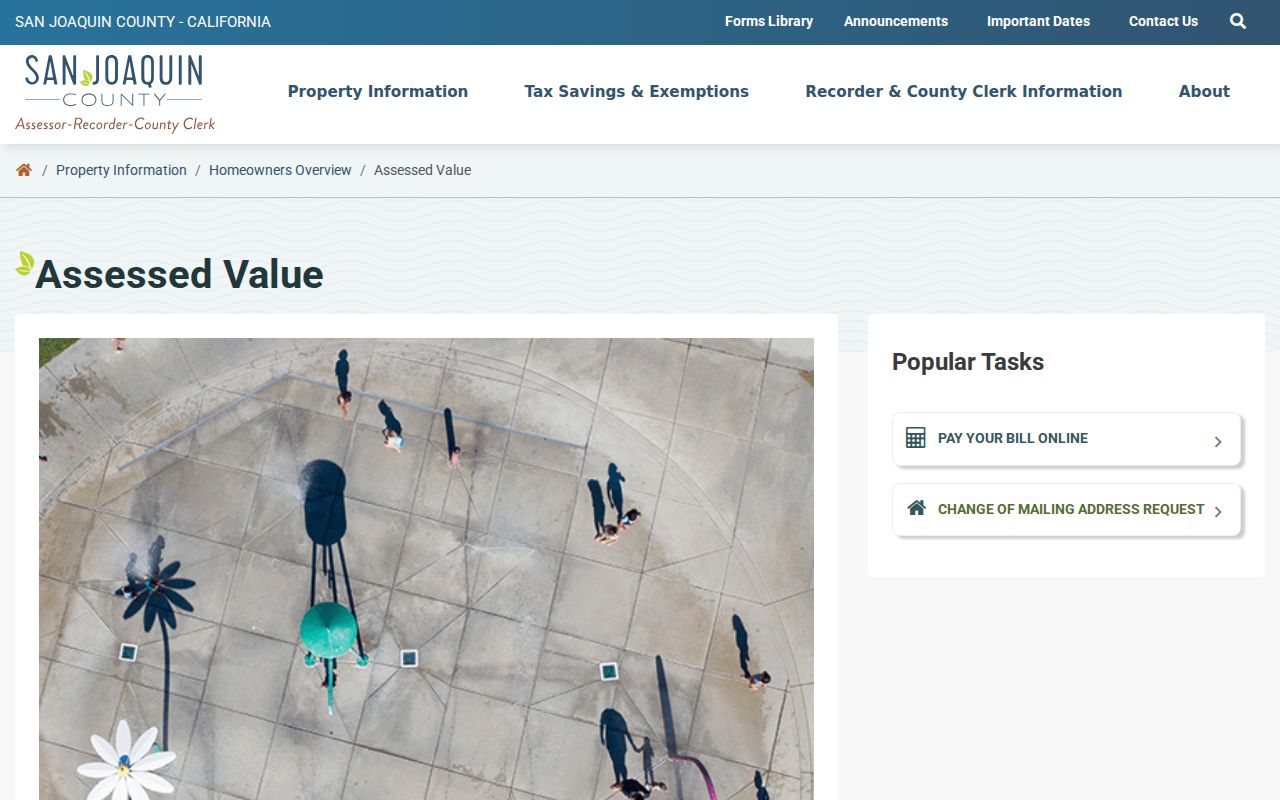The height and width of the screenshot is (800, 1280).
Task: Click chevron on Change of Mailing Address Request
Action: 1218,512
